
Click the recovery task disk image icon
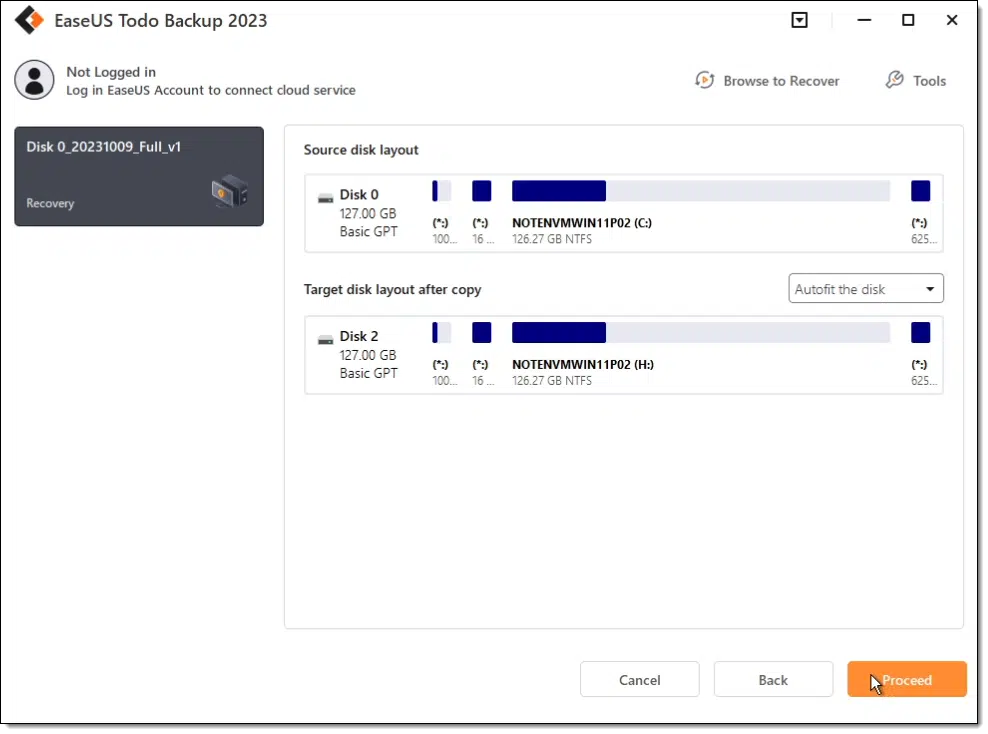[x=231, y=191]
